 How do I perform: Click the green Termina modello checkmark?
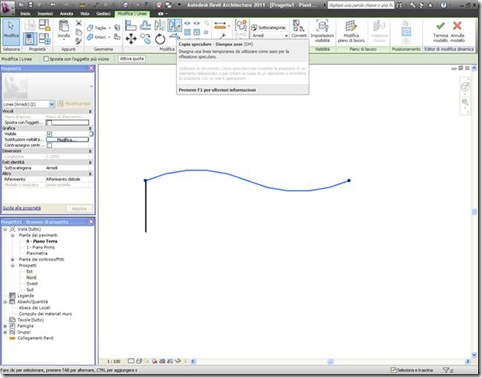[x=440, y=31]
